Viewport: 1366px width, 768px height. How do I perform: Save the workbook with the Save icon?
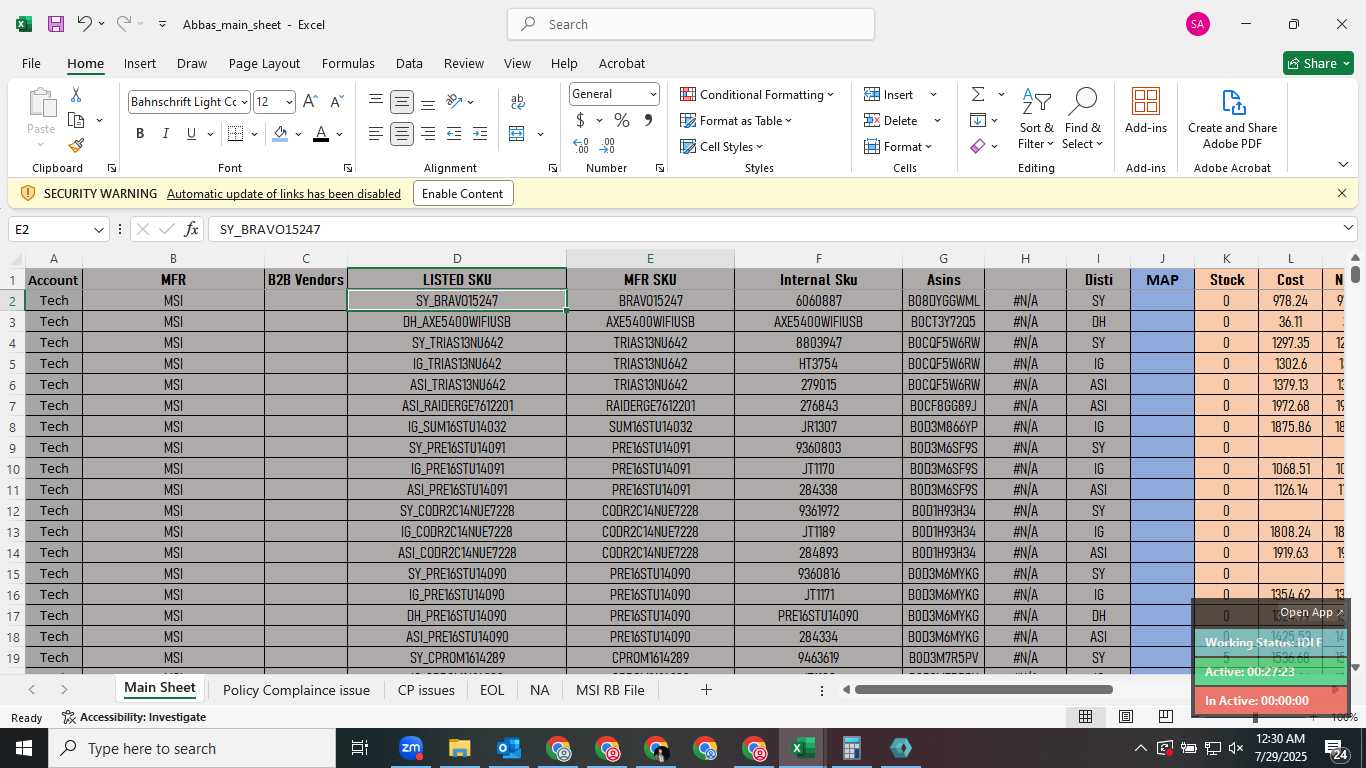[56, 24]
